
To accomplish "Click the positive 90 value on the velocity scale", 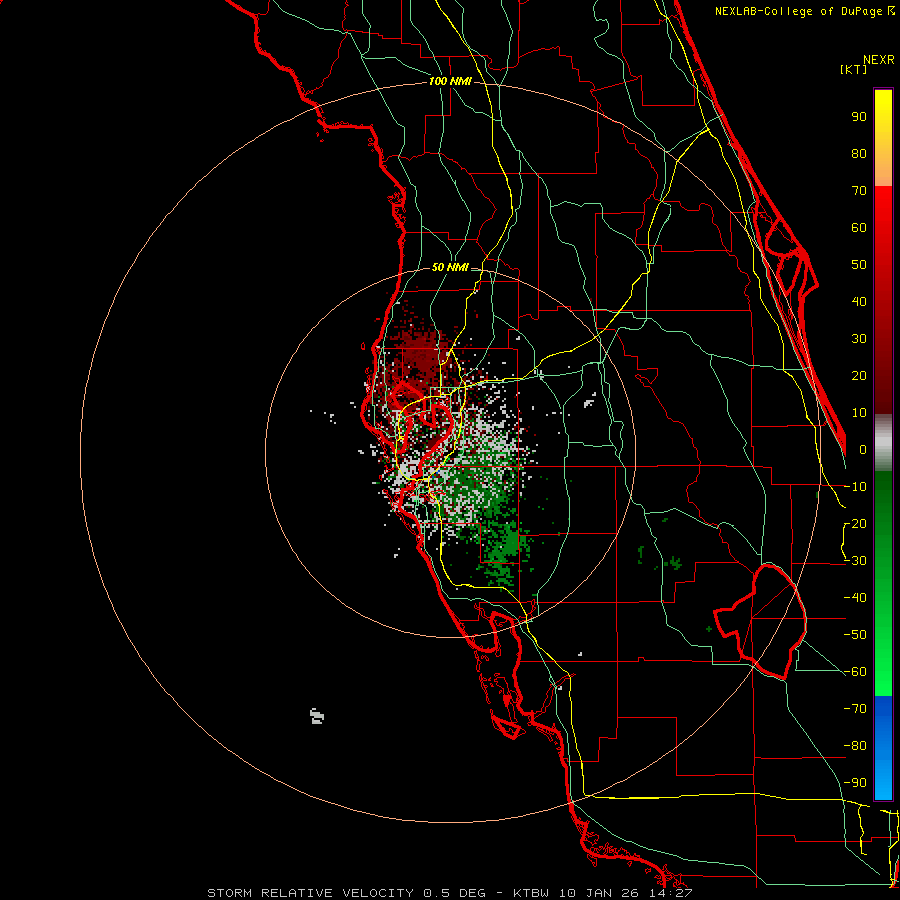I will (x=859, y=117).
